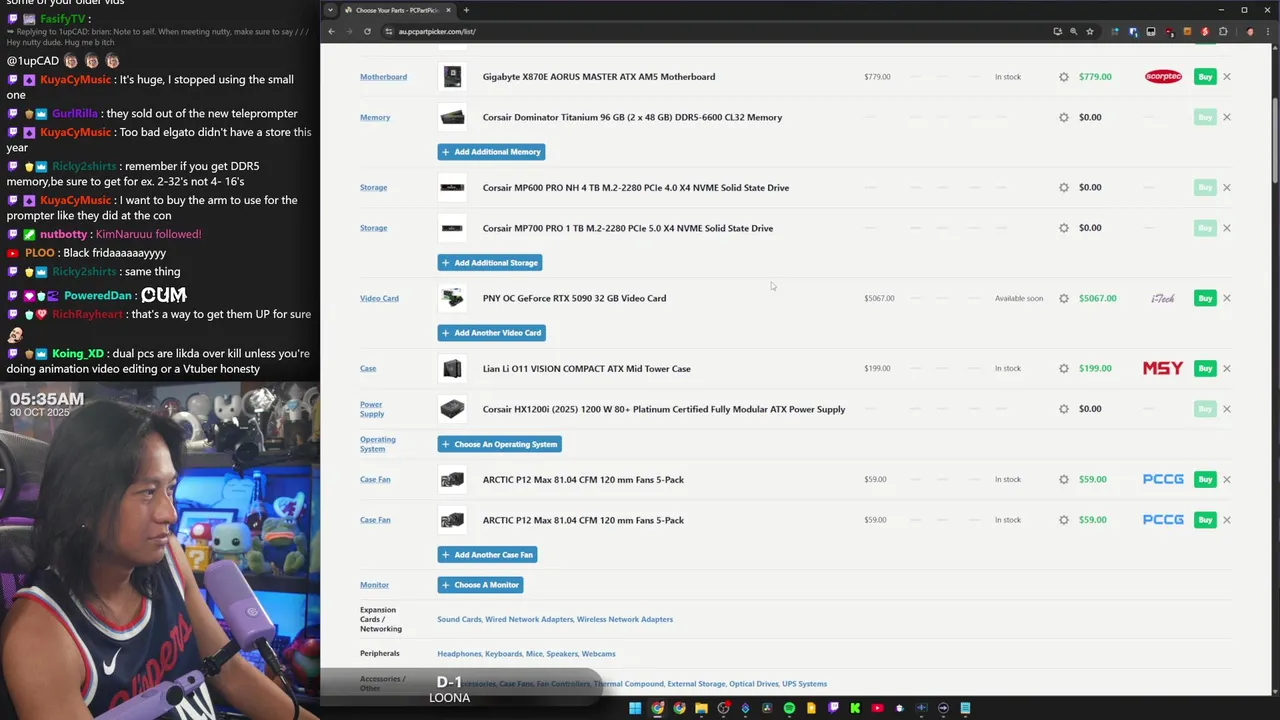The height and width of the screenshot is (720, 1280).
Task: Buy the PNY RTX 5090 video card
Action: tap(1205, 298)
